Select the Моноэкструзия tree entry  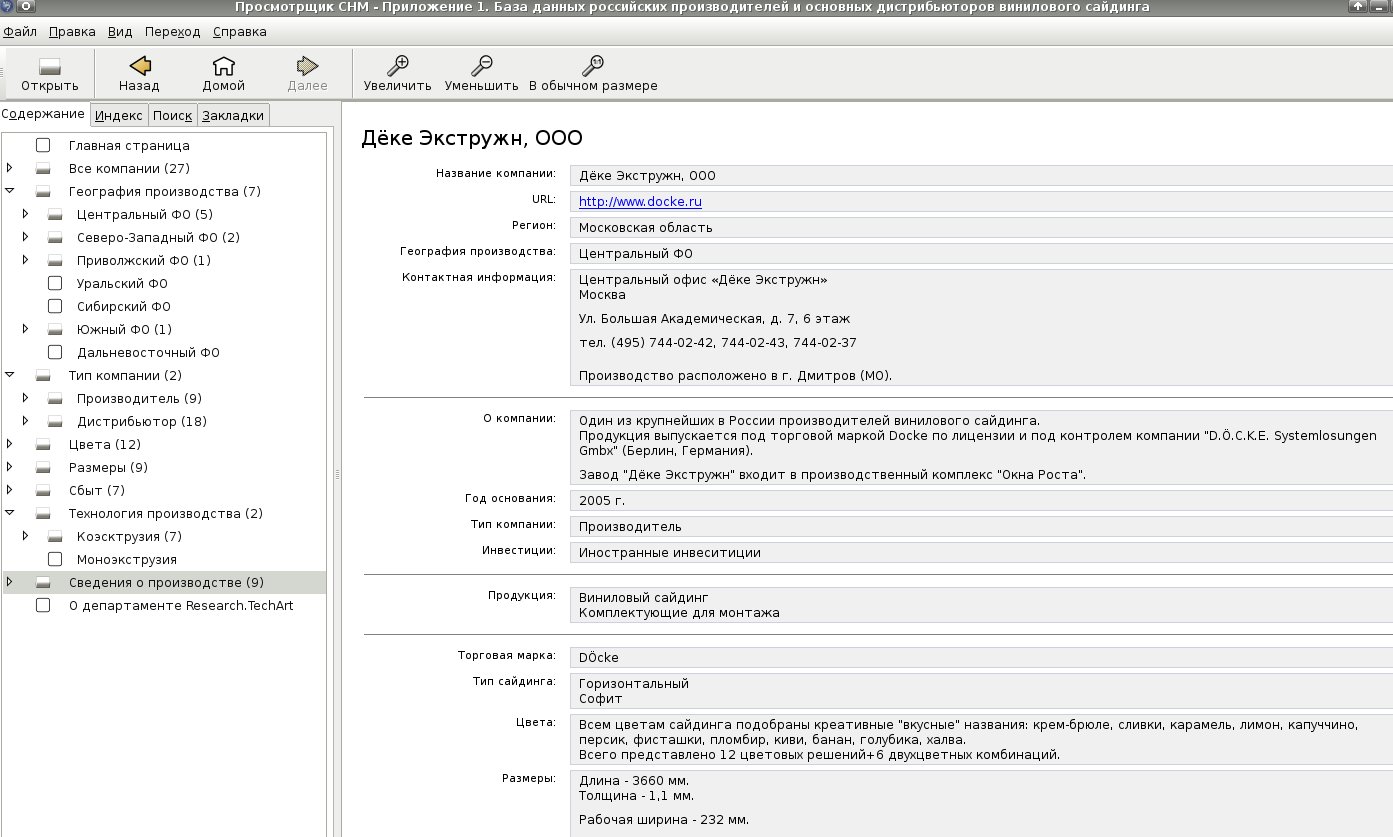point(127,559)
